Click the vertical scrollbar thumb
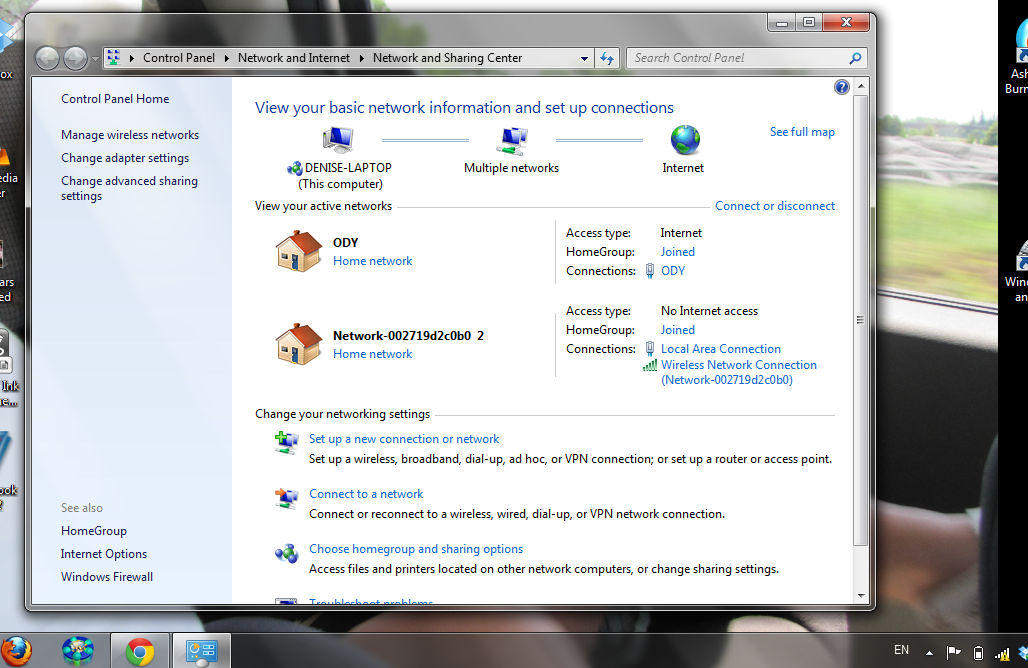This screenshot has width=1028, height=668. tap(861, 320)
